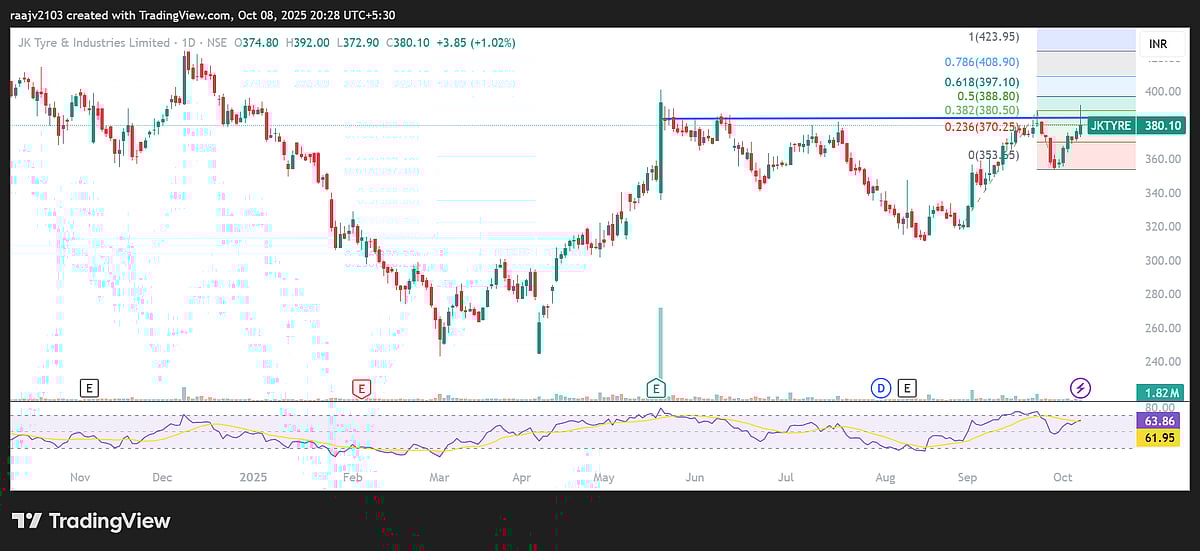
Task: Click the JK Tyre & Industries Limited title
Action: coord(94,43)
